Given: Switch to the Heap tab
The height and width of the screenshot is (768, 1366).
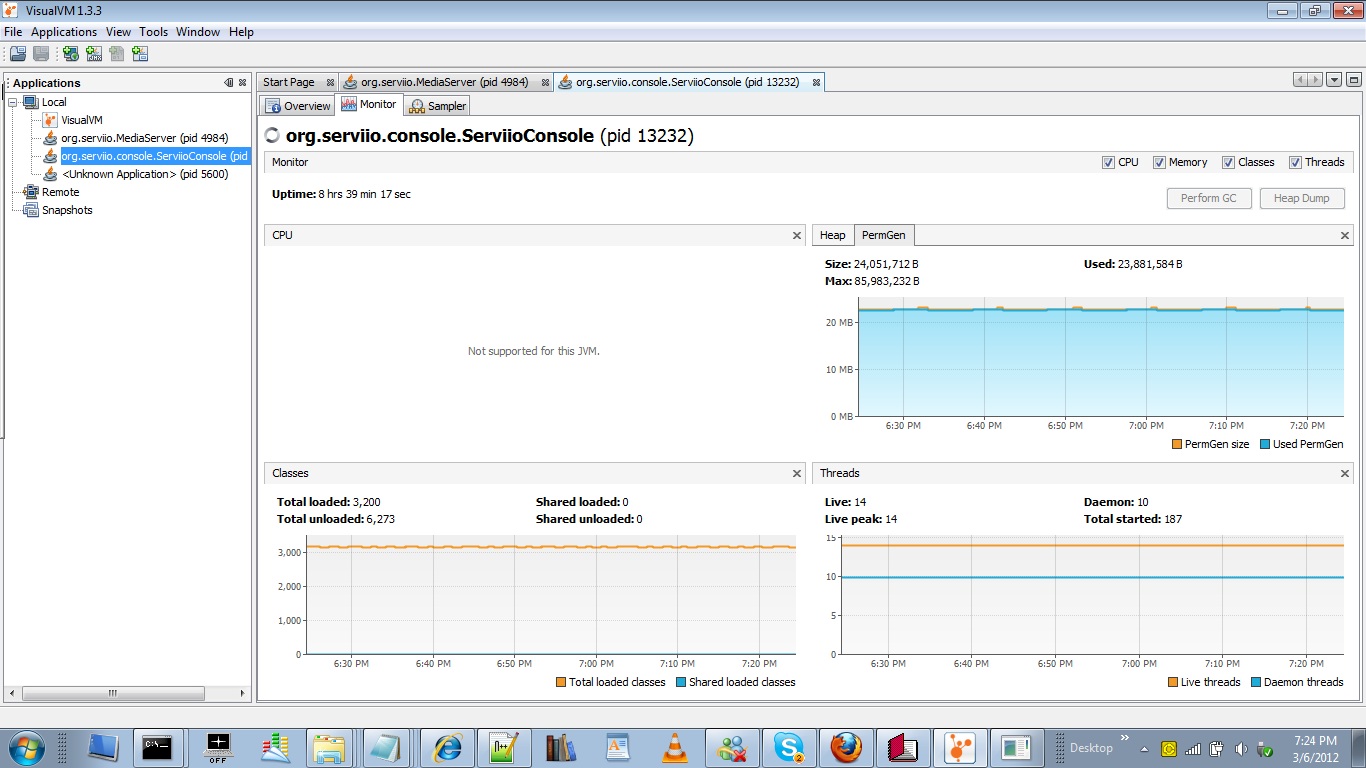Looking at the screenshot, I should click(x=832, y=235).
